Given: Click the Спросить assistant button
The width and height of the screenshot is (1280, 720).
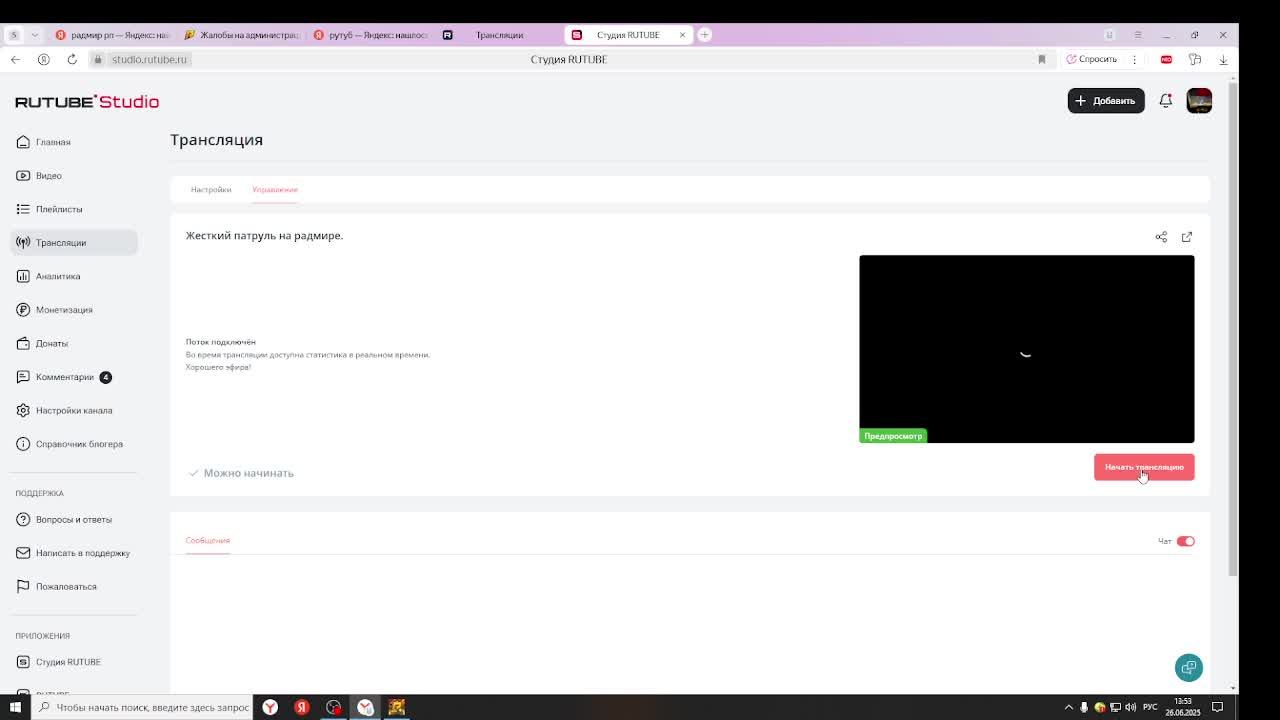Looking at the screenshot, I should click(1091, 59).
